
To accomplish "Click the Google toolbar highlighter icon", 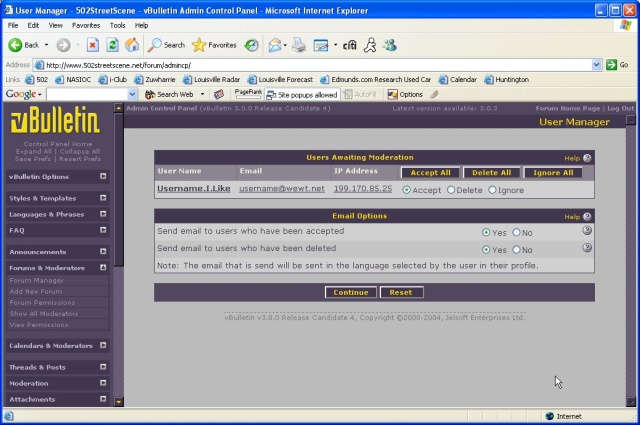I will tap(434, 95).
